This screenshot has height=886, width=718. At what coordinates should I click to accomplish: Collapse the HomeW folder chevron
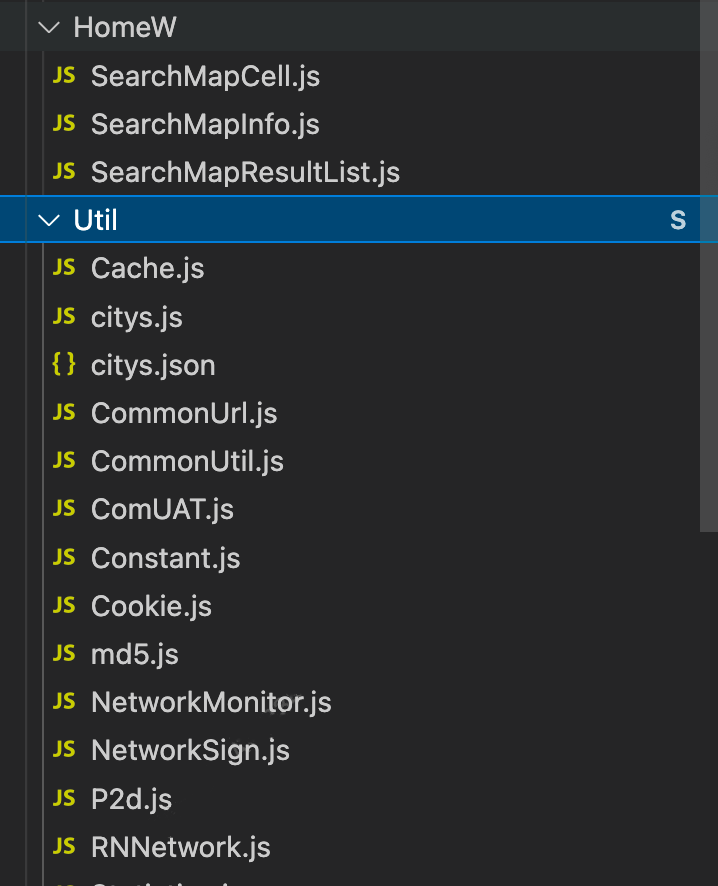click(49, 27)
